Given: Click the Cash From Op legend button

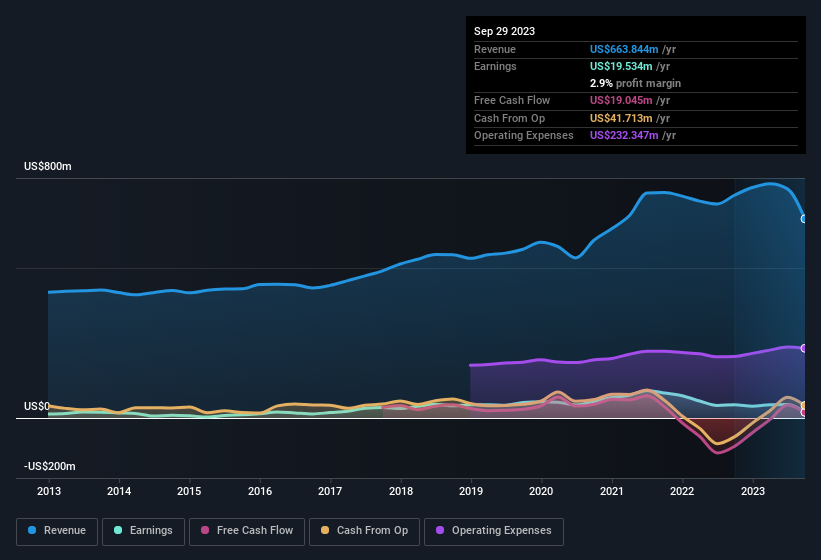Looking at the screenshot, I should [364, 531].
